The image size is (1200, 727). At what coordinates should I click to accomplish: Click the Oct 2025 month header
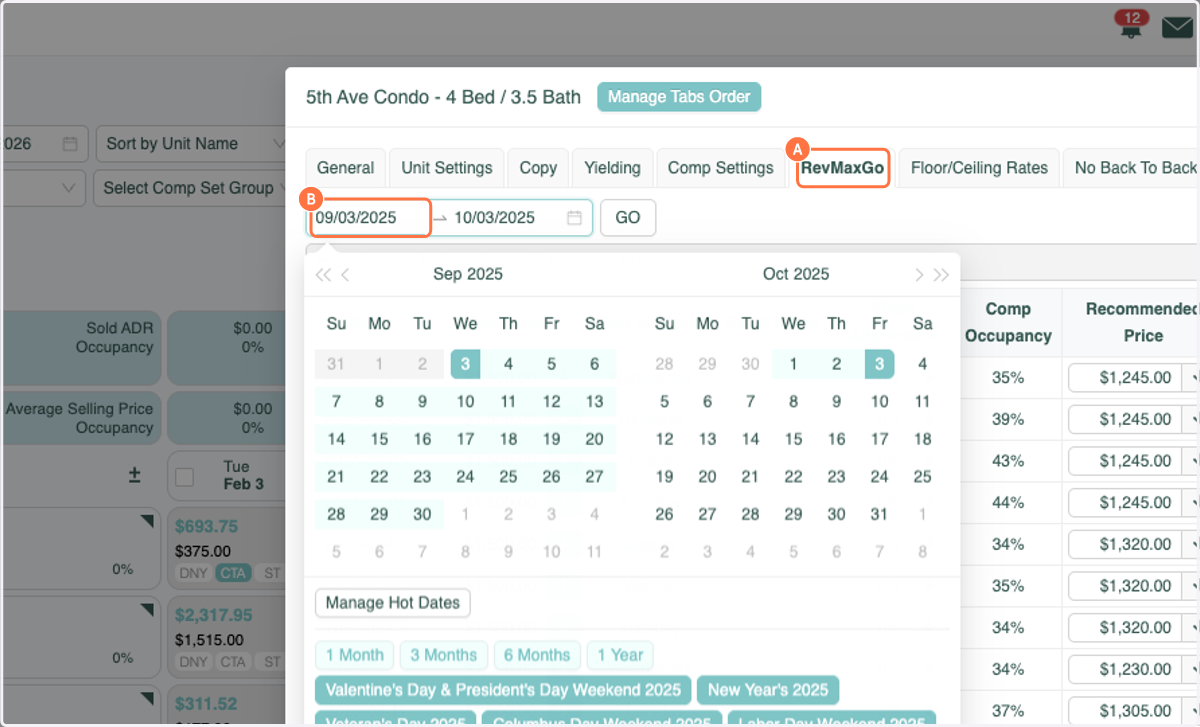pyautogui.click(x=796, y=274)
